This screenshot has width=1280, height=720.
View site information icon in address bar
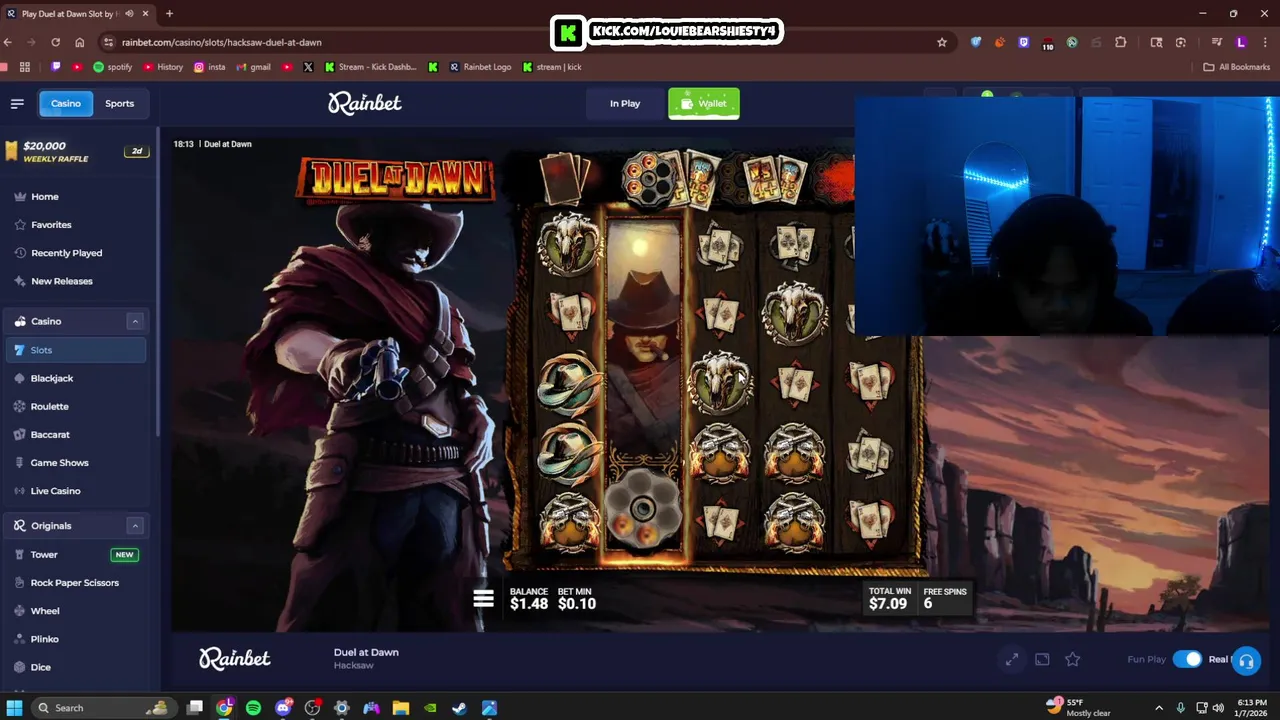click(x=108, y=42)
